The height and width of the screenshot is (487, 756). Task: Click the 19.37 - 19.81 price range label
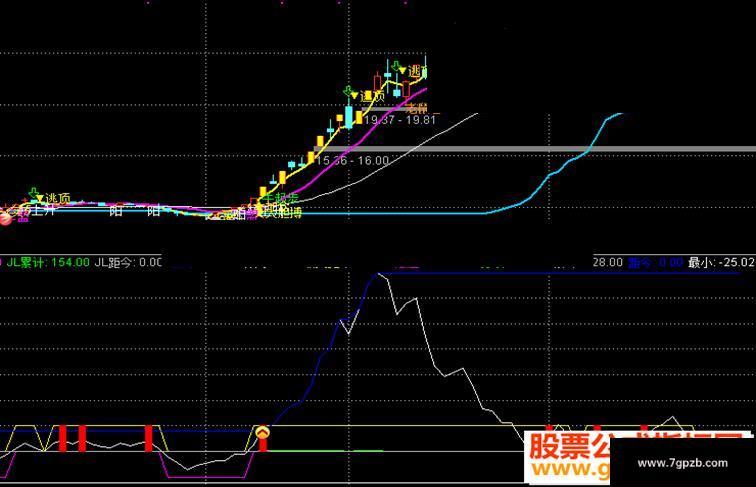pos(400,120)
